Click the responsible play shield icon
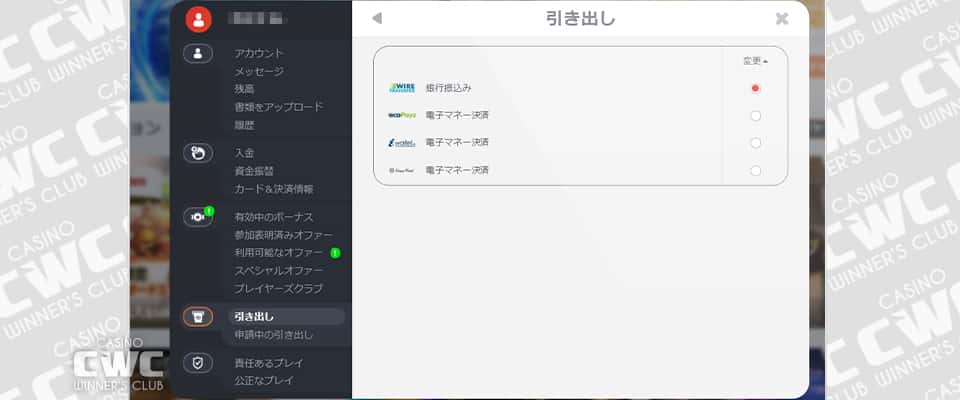The image size is (960, 400). (x=198, y=363)
